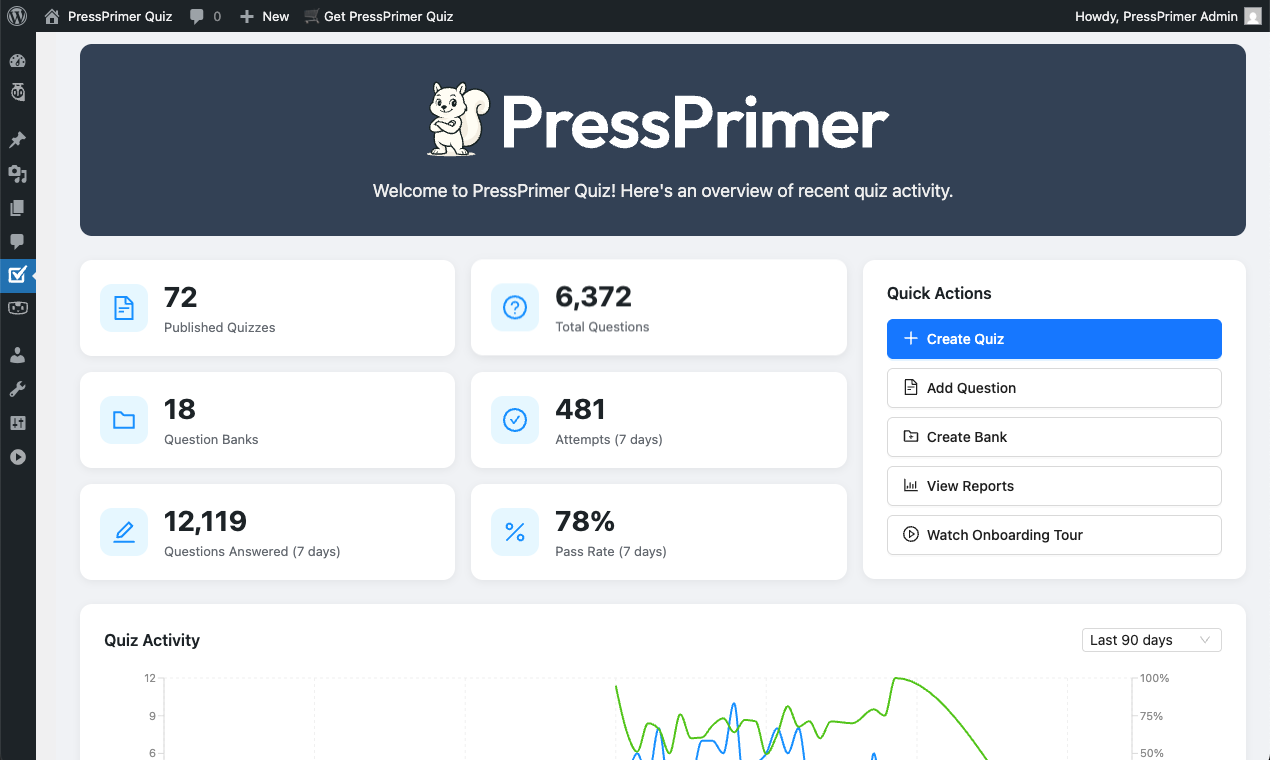This screenshot has width=1270, height=760.
Task: Click the Create Quiz button
Action: (x=1053, y=339)
